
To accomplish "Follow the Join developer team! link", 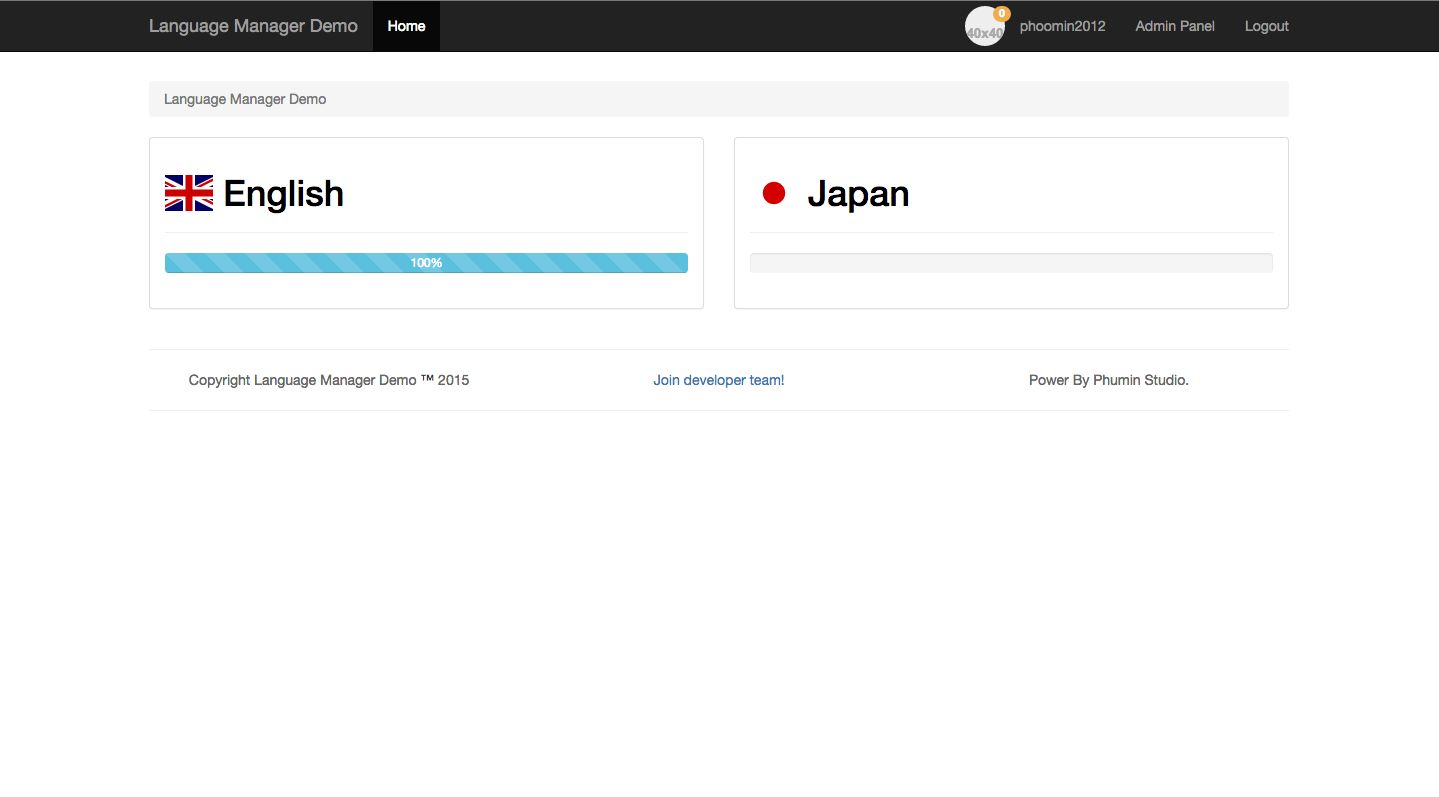I will coord(718,380).
